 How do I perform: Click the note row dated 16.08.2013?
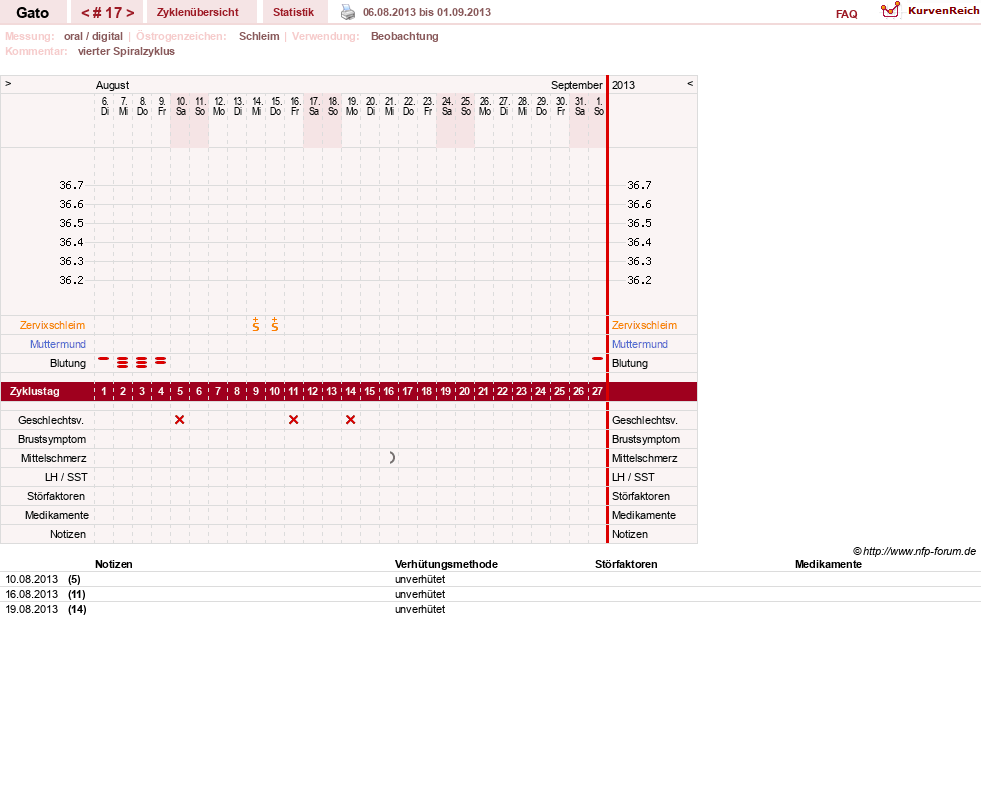[490, 594]
